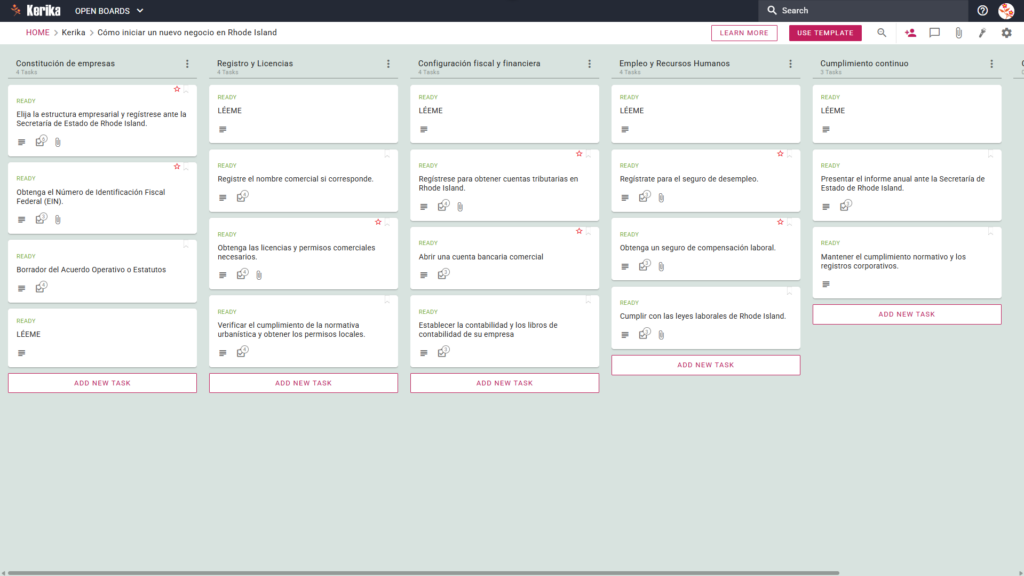Open checklist icon on 'Verificar el cumplimiento' card
This screenshot has width=1024, height=576.
[x=242, y=352]
